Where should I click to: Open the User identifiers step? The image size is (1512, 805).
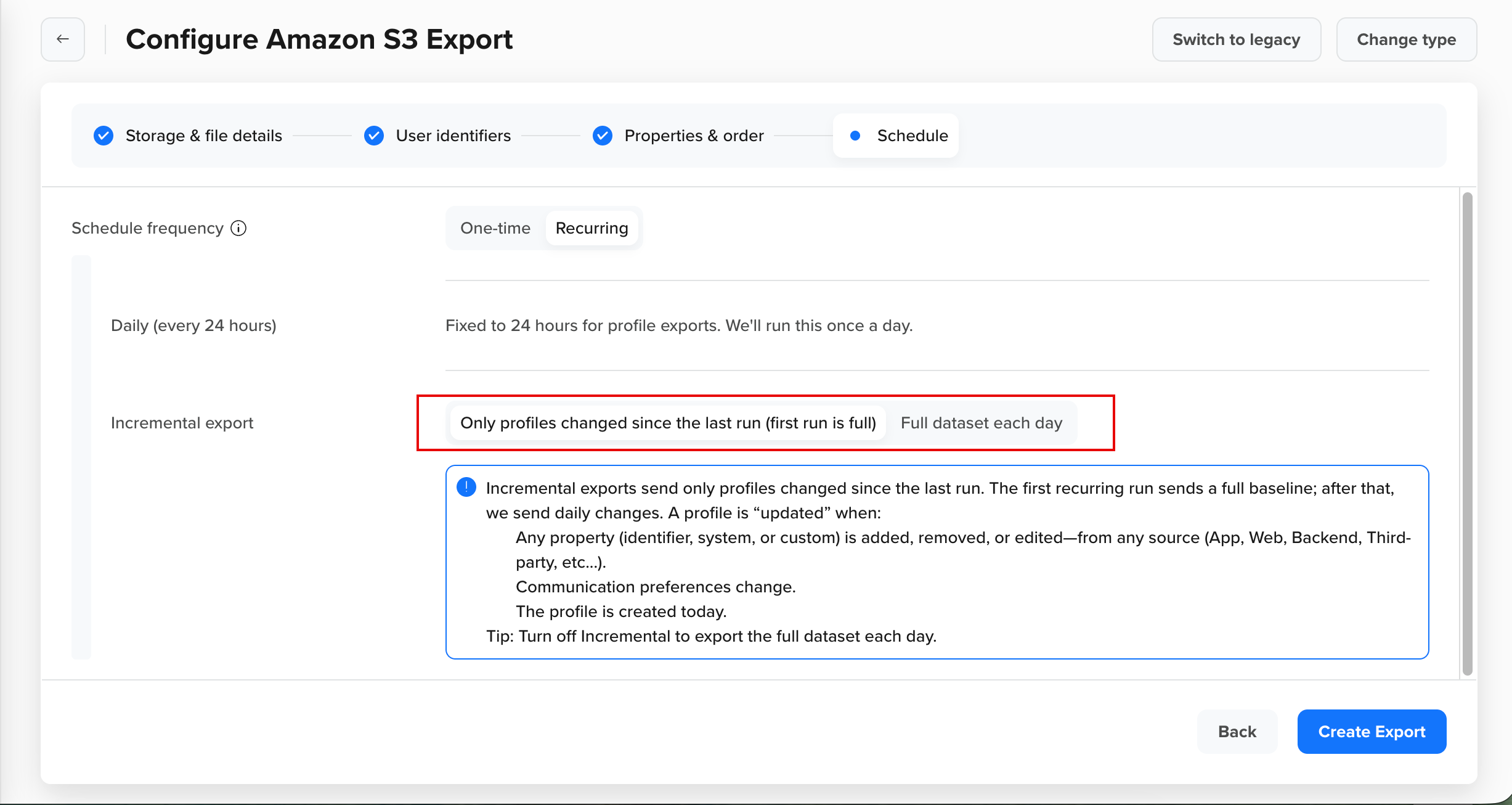453,136
